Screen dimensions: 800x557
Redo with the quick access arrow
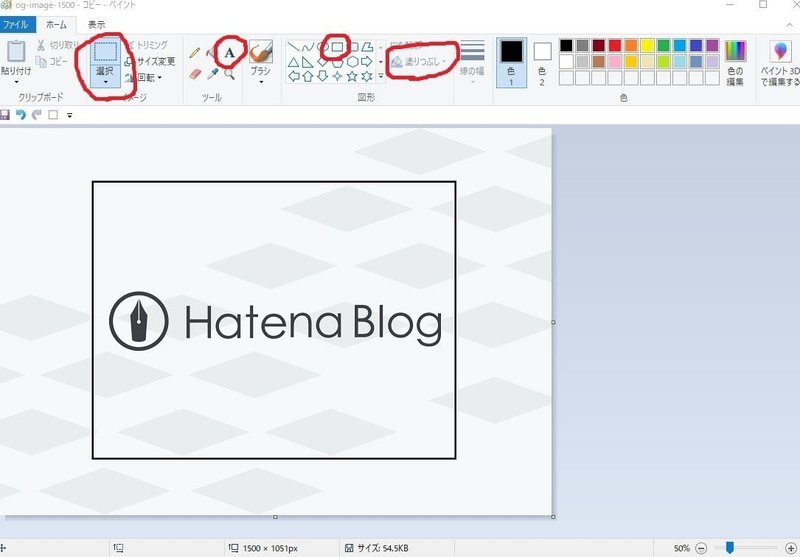[x=37, y=115]
